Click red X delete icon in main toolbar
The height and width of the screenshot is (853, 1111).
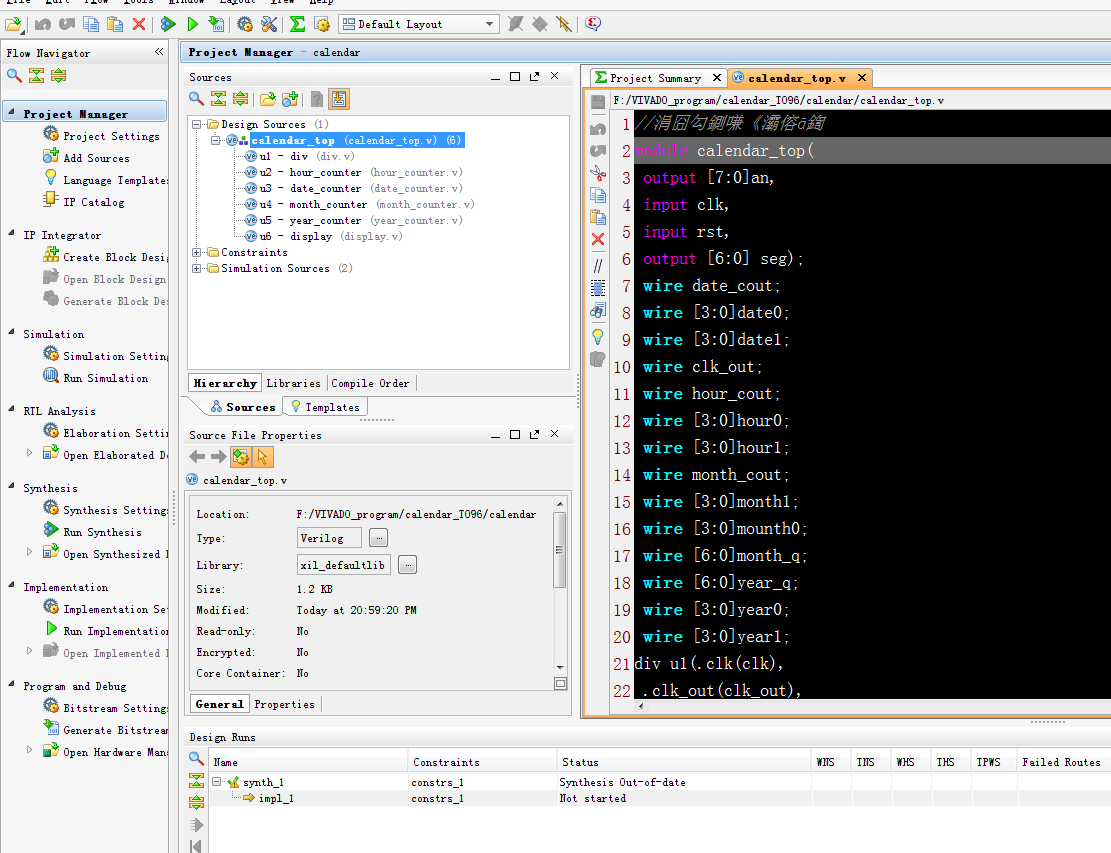pos(139,24)
